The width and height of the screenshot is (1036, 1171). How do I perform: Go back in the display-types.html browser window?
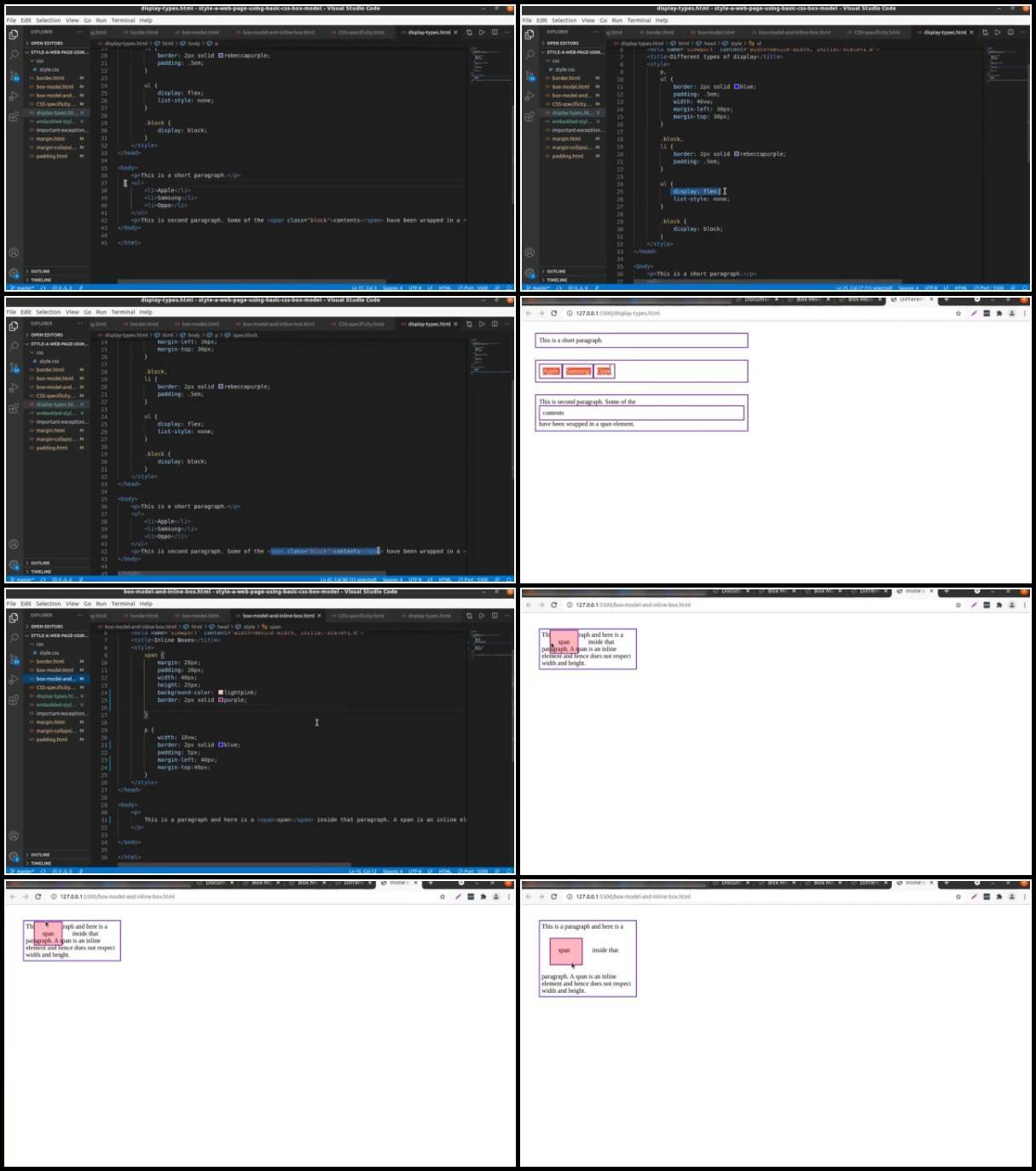(529, 313)
